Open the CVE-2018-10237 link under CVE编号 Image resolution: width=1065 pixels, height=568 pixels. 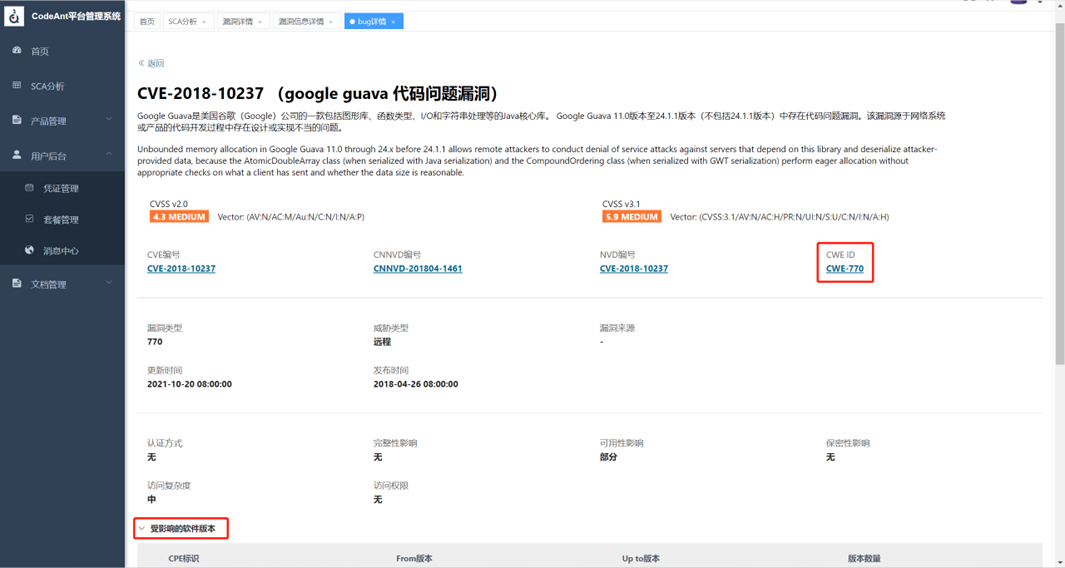point(181,268)
